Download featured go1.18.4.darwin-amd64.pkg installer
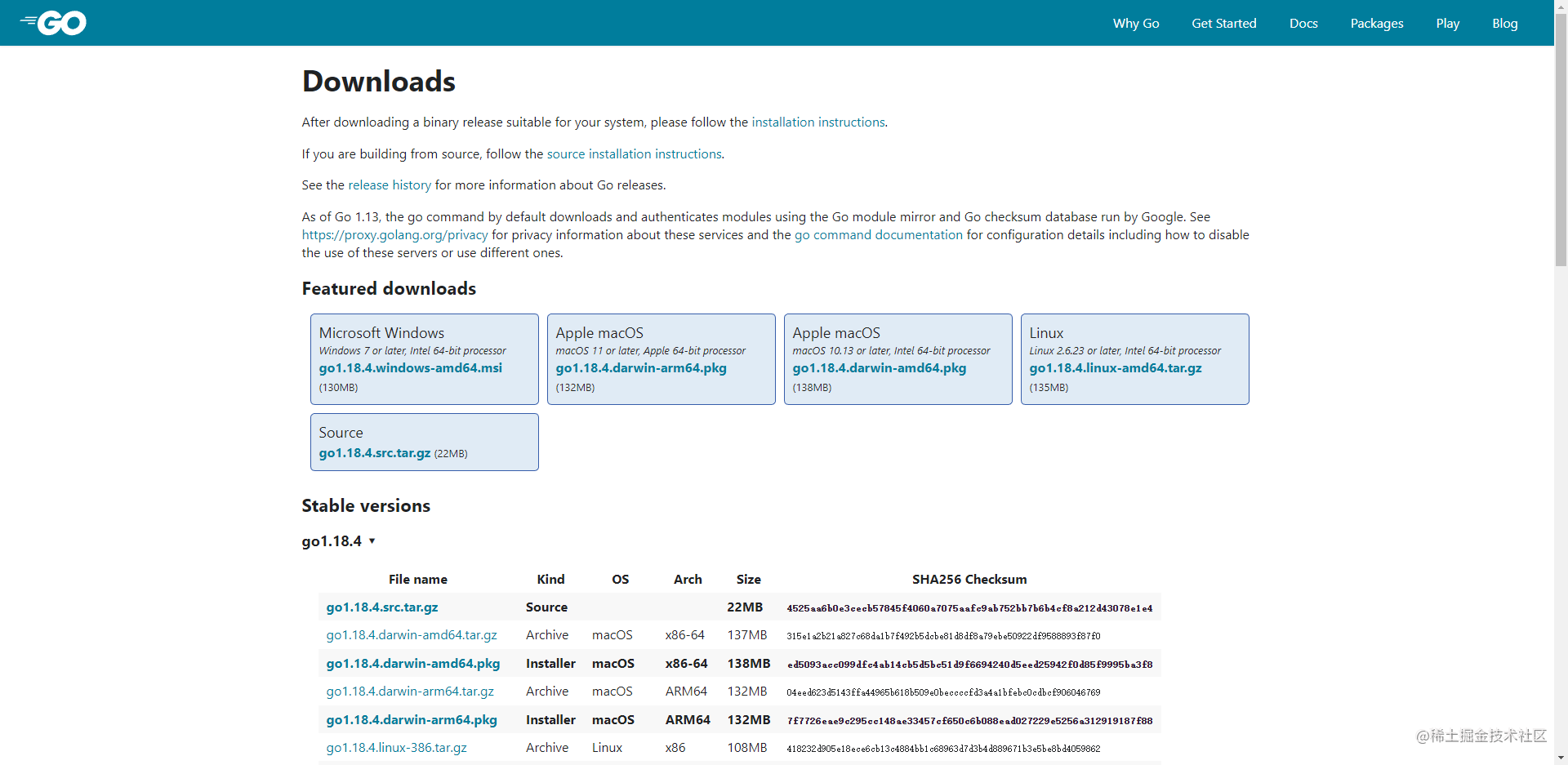This screenshot has height=765, width=1568. [880, 368]
